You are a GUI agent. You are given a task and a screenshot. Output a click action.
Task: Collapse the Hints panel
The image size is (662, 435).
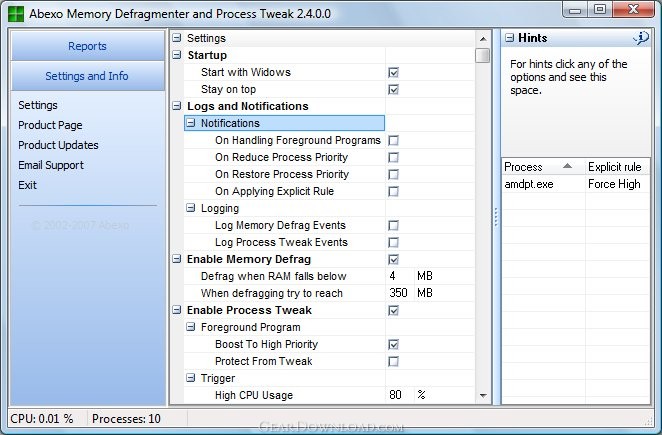[x=510, y=38]
